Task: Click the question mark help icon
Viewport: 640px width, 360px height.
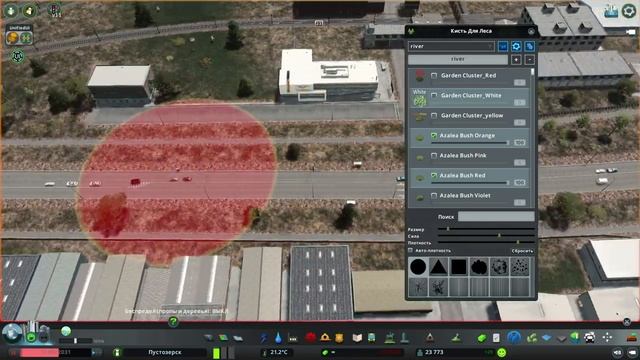Action: [173, 322]
